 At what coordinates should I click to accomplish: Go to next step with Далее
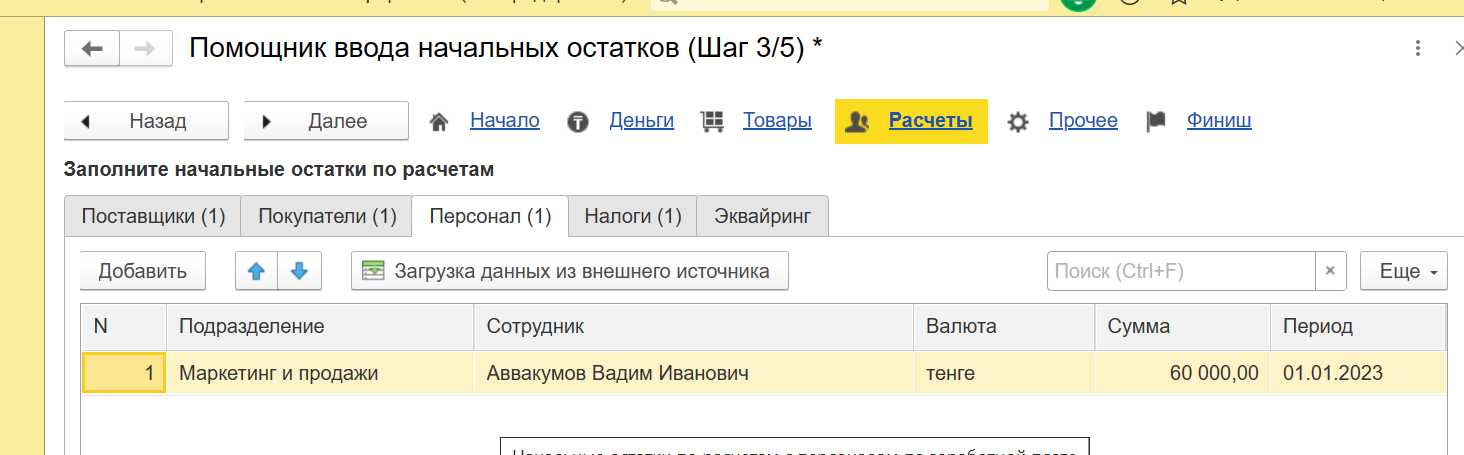coord(326,121)
